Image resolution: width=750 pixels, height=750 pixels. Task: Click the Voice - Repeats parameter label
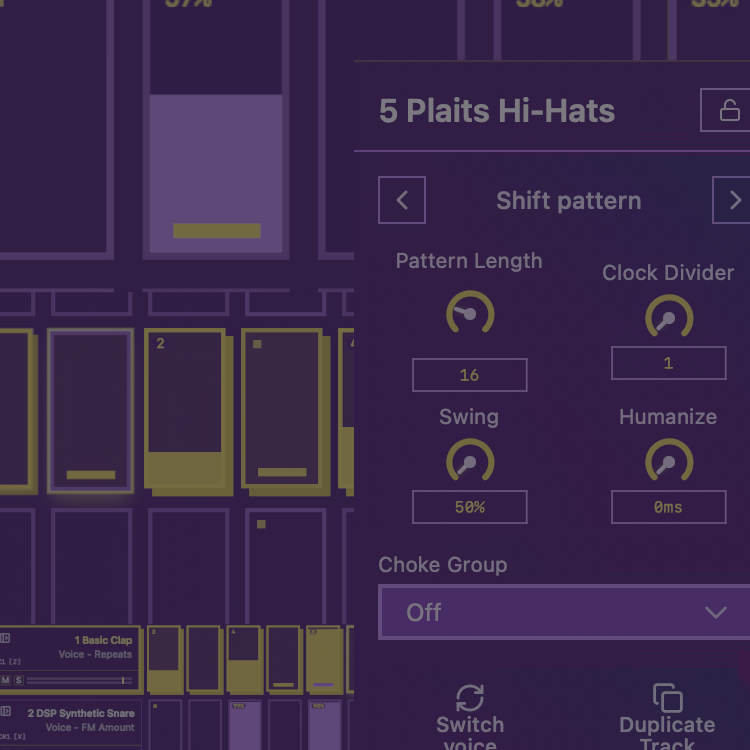tap(95, 654)
